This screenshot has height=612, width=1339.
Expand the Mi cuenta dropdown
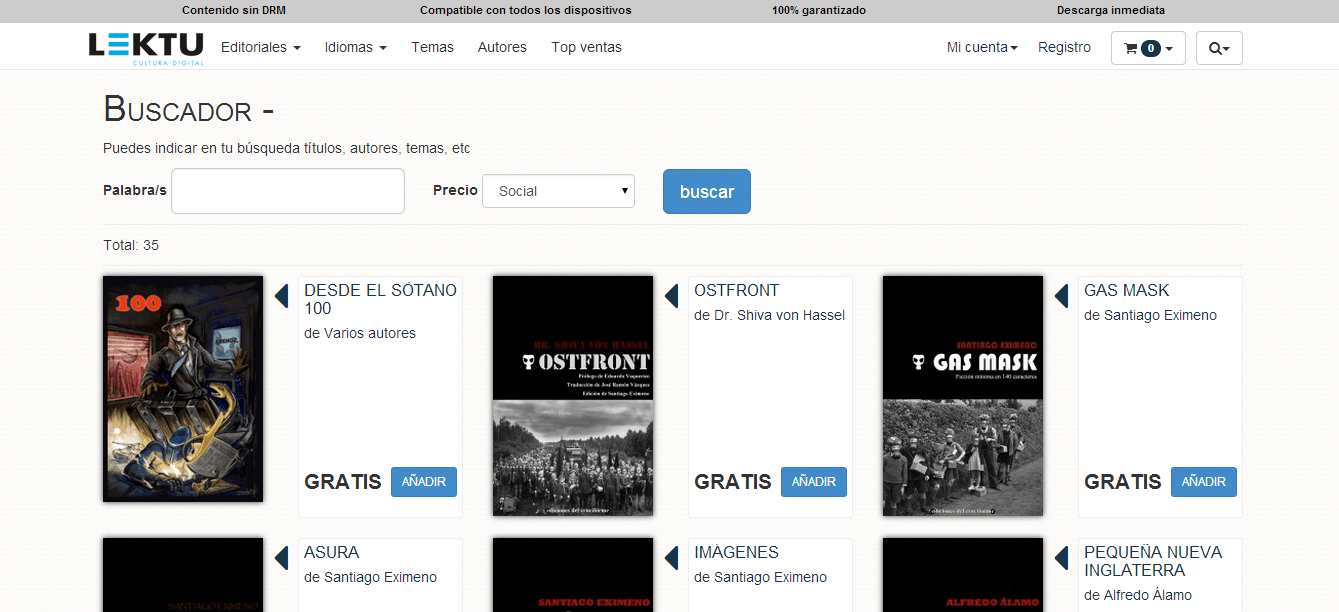982,47
